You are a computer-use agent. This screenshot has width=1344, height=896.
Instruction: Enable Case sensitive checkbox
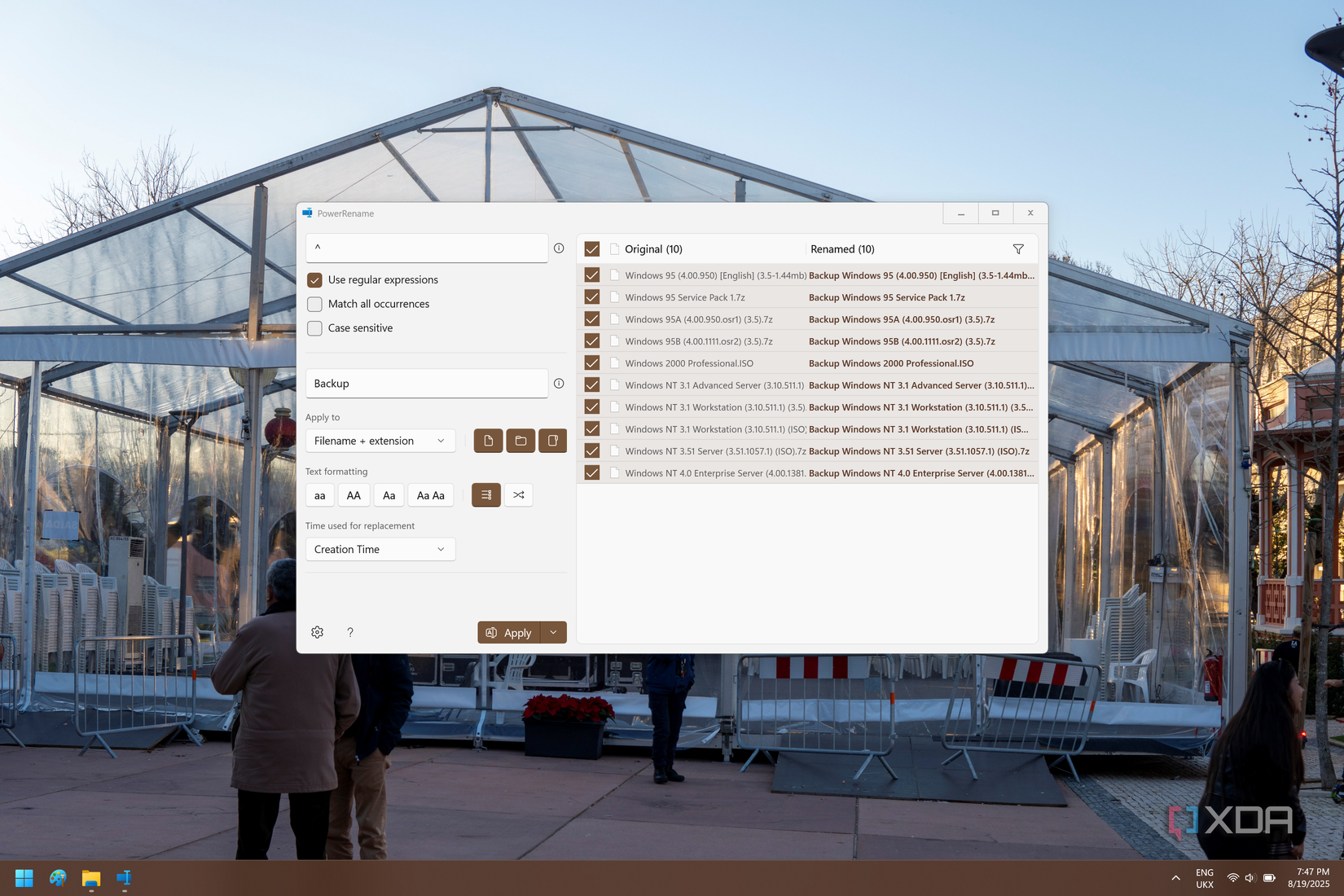pyautogui.click(x=314, y=328)
